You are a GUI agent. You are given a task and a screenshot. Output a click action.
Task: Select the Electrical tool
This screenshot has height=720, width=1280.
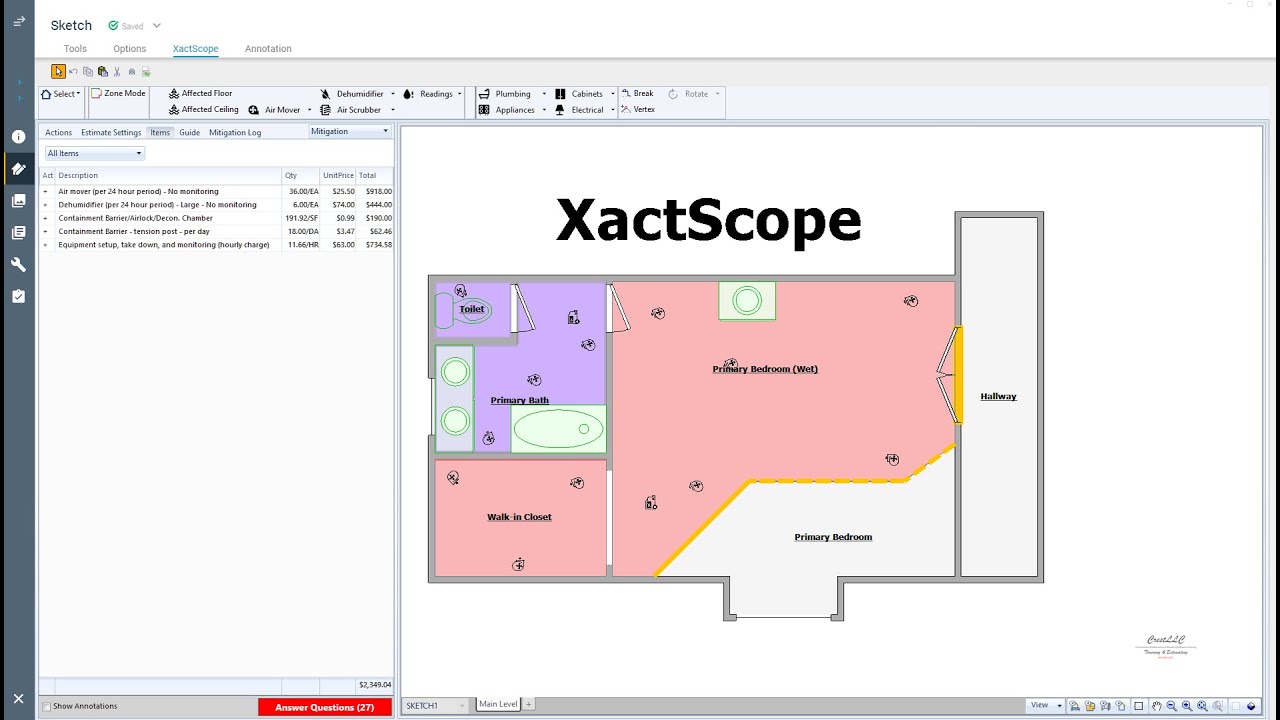(579, 110)
